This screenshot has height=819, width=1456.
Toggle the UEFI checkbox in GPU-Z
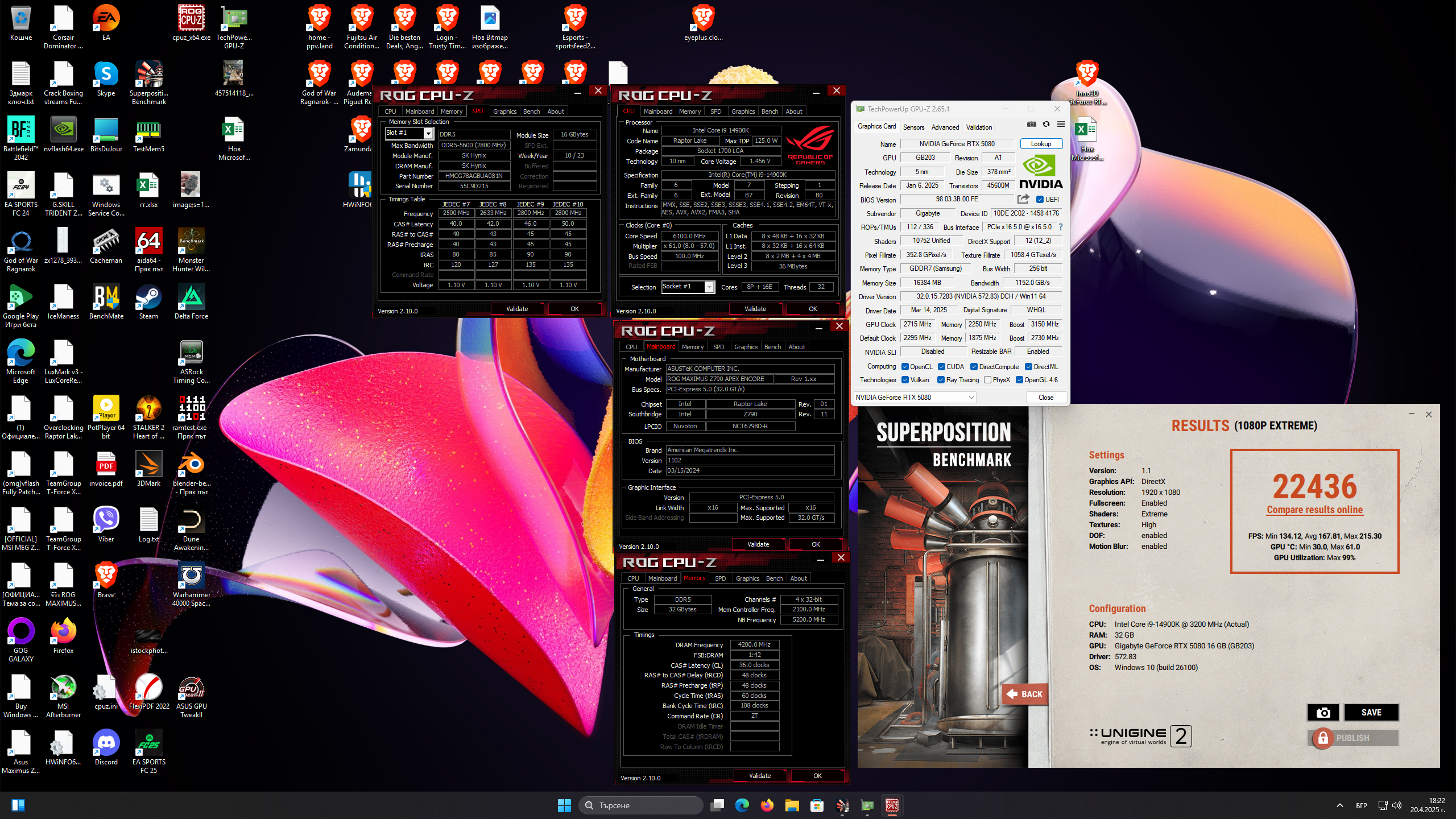(x=1040, y=200)
